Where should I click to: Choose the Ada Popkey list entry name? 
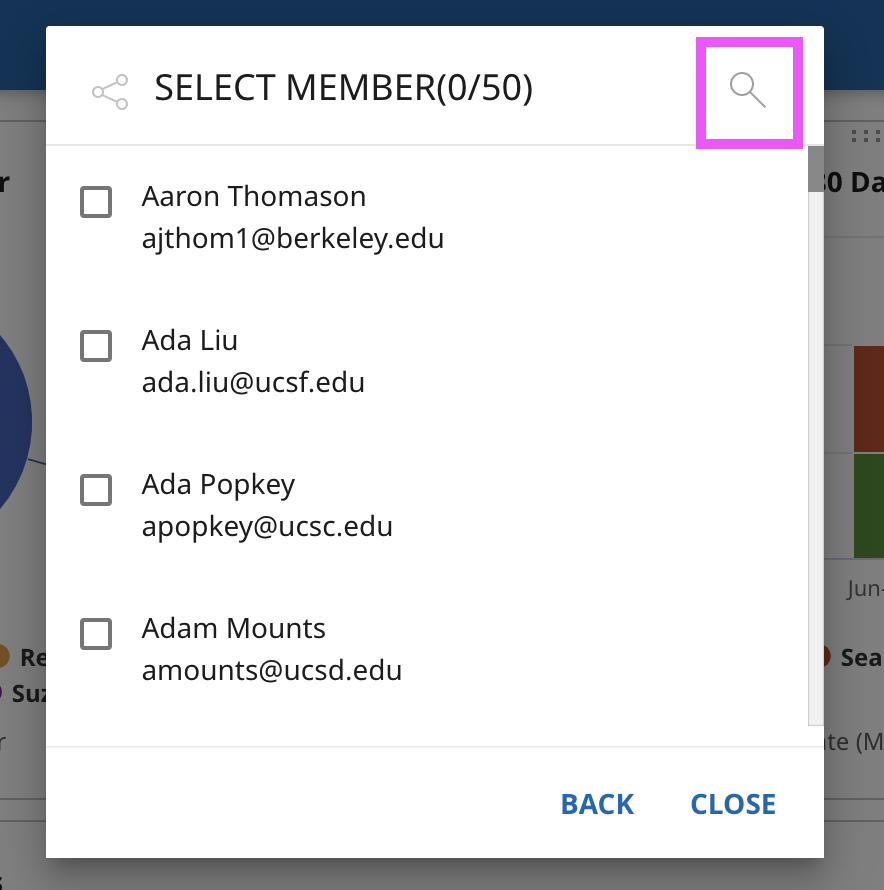pos(218,484)
